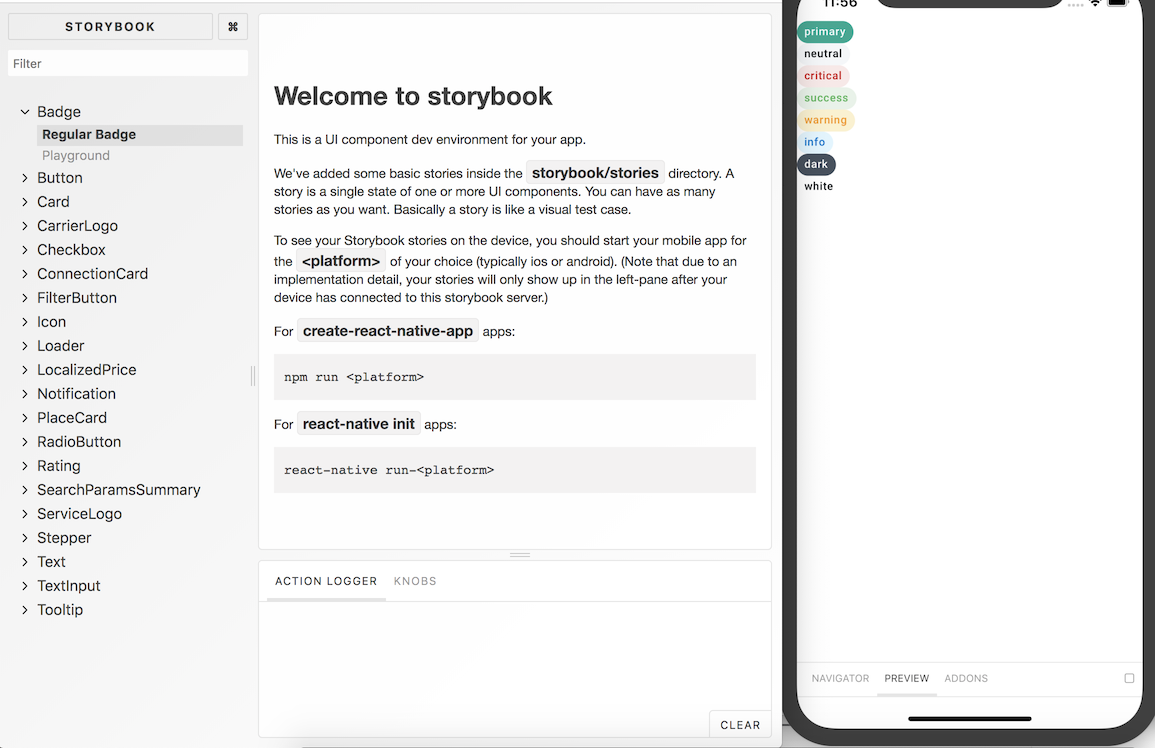Click the PlaceCard component label
The width and height of the screenshot is (1155, 748).
72,418
